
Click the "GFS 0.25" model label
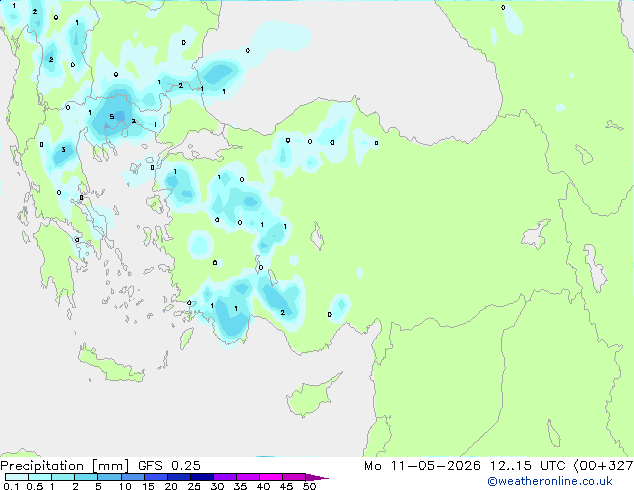click(169, 466)
